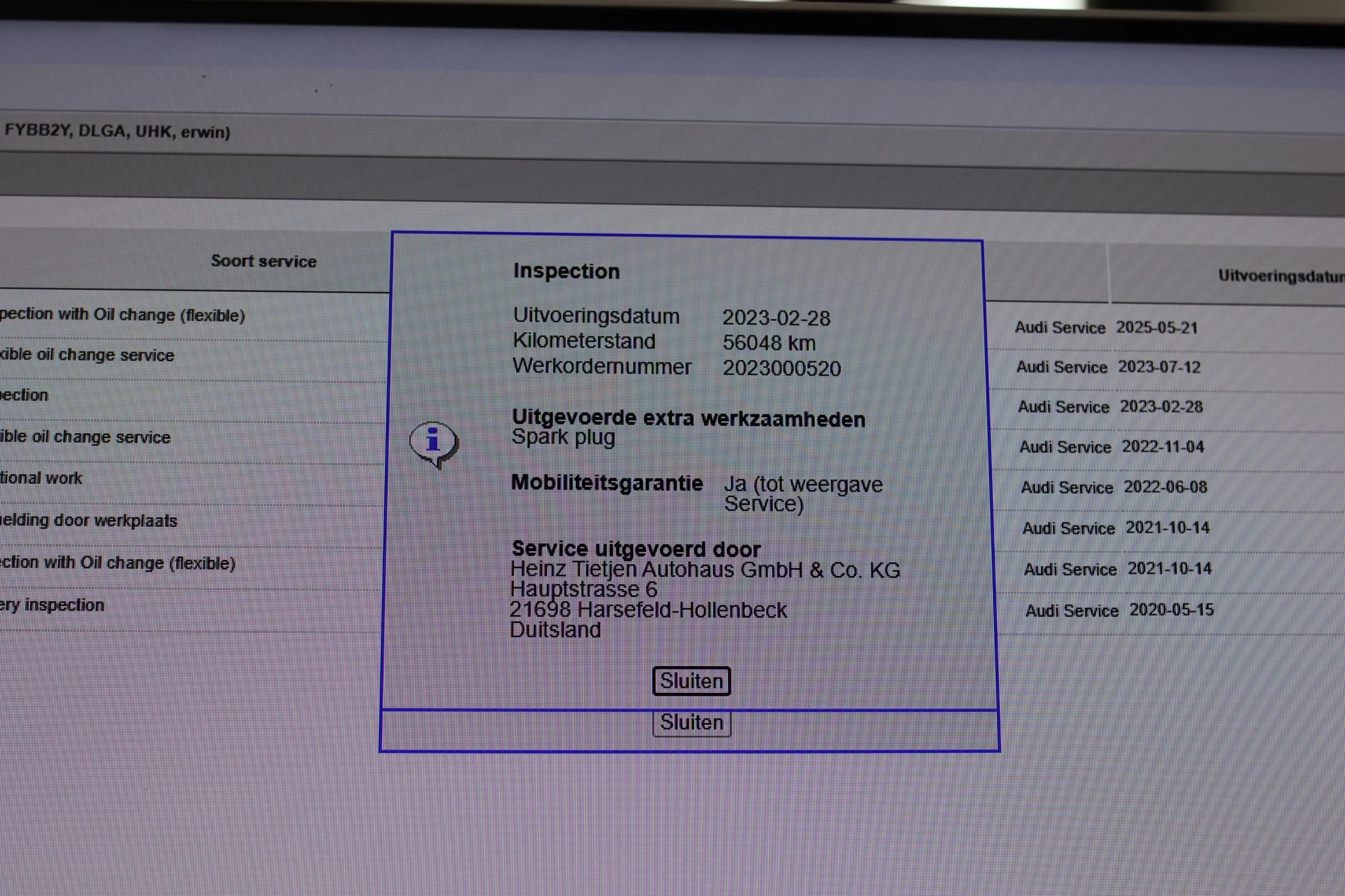Open the melding door werkplaats row

tap(88, 521)
